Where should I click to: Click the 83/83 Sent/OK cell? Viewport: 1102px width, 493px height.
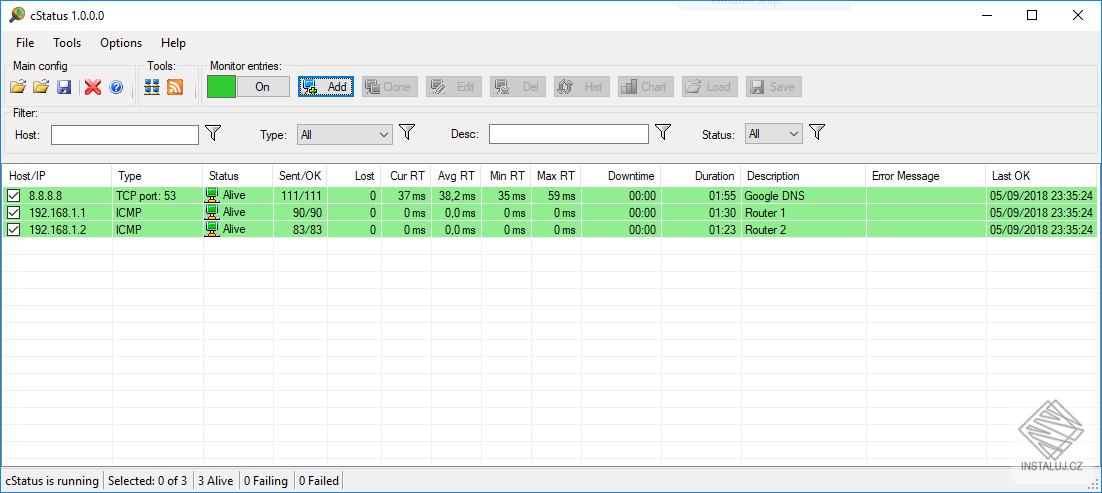coord(299,229)
